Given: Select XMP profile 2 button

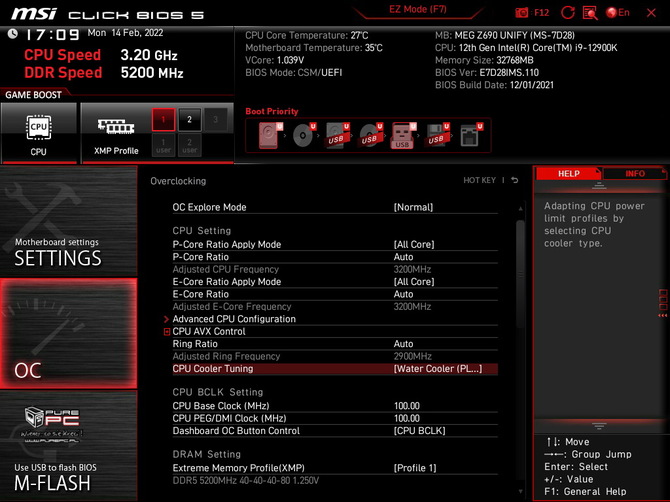Looking at the screenshot, I should tap(189, 120).
